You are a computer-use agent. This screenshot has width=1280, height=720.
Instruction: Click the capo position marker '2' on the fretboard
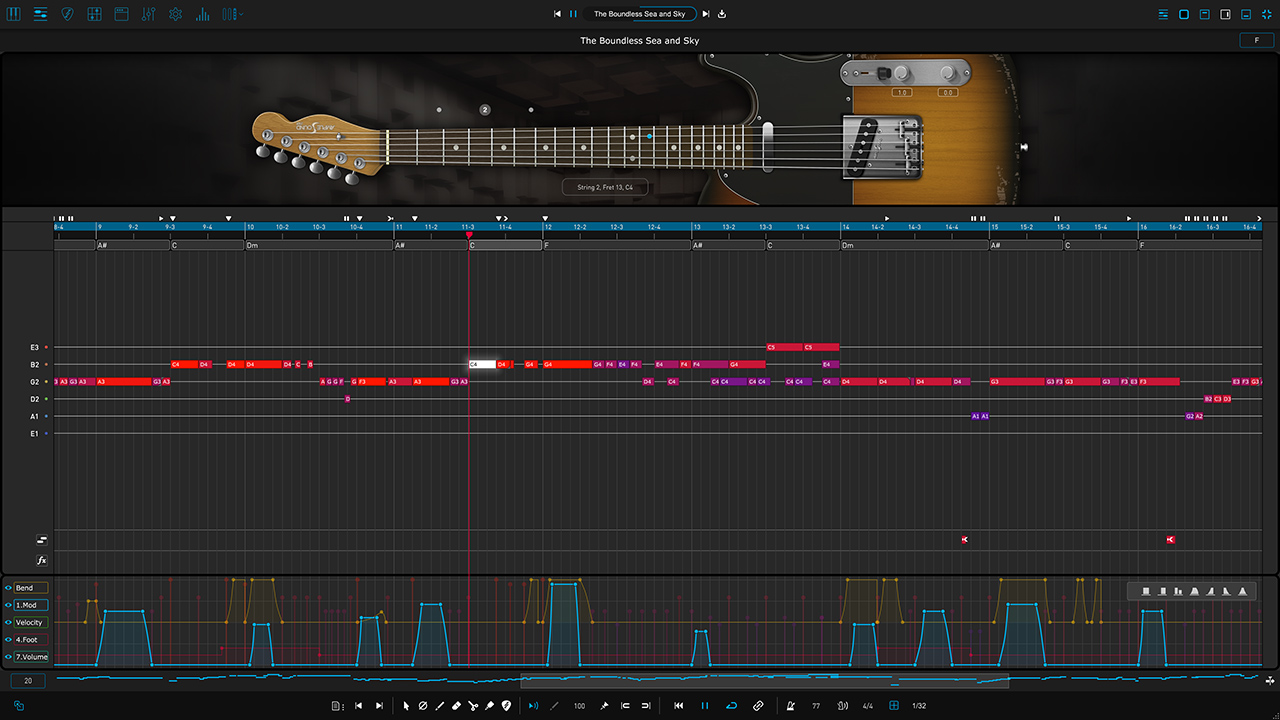click(x=485, y=109)
